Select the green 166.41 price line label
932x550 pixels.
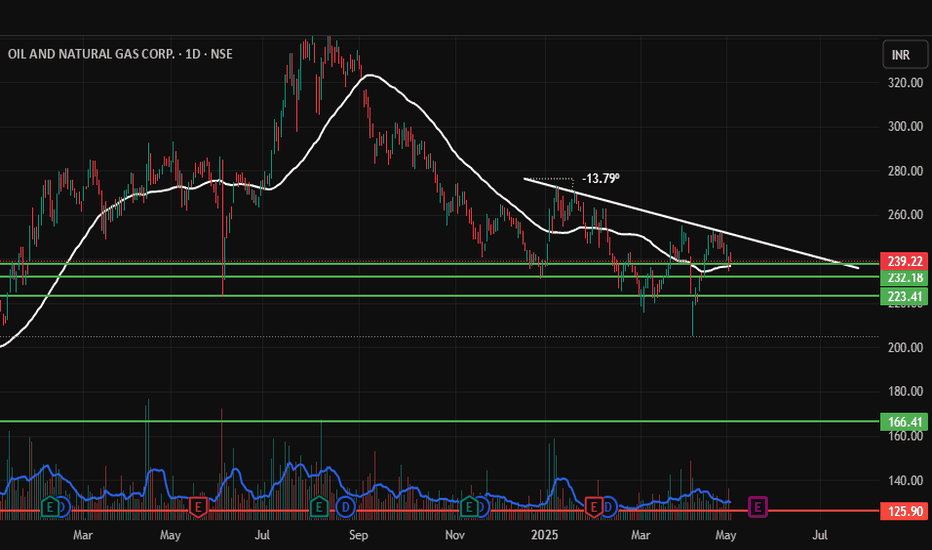pyautogui.click(x=903, y=422)
